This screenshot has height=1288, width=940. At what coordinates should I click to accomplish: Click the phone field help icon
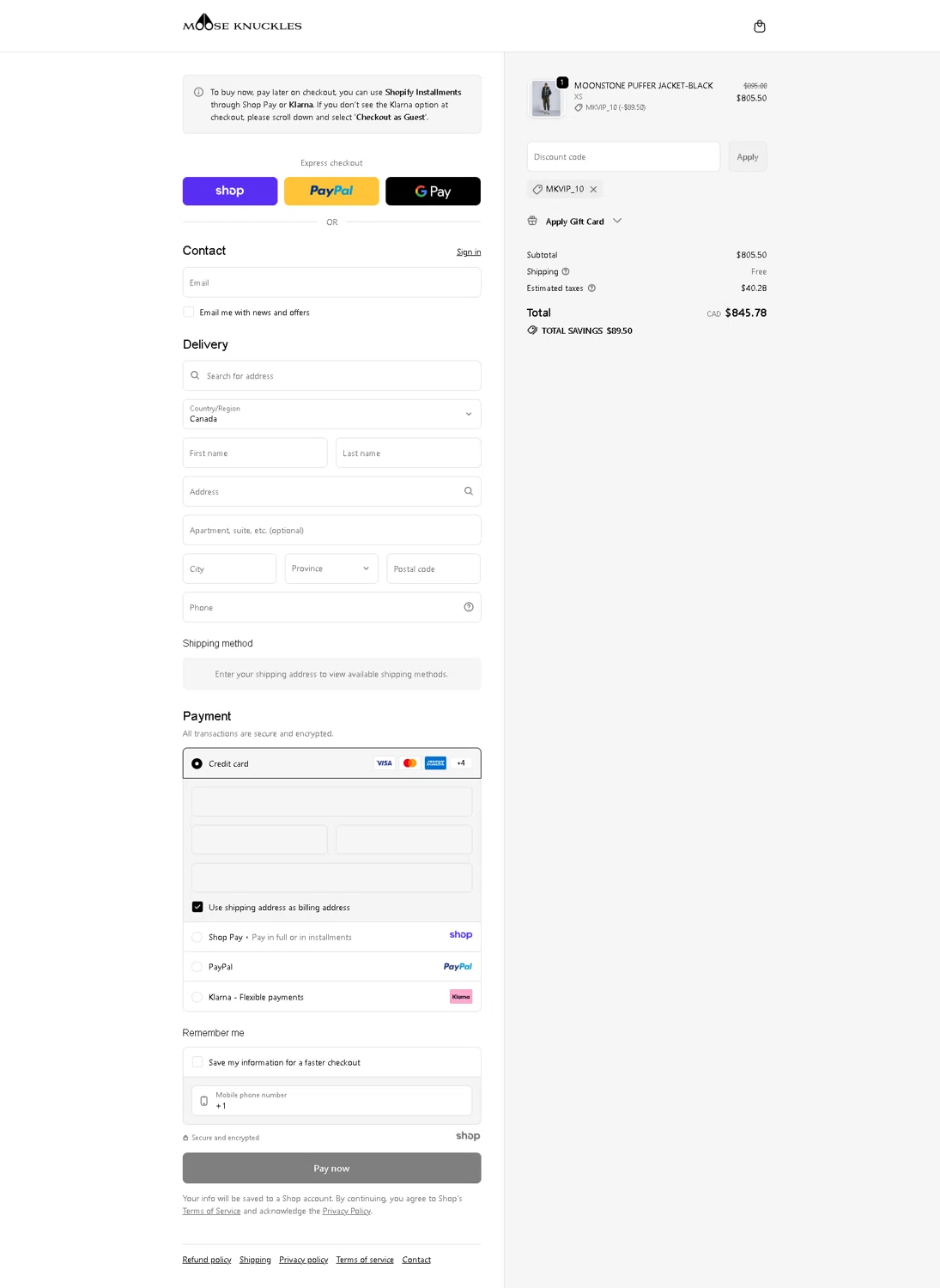click(469, 607)
